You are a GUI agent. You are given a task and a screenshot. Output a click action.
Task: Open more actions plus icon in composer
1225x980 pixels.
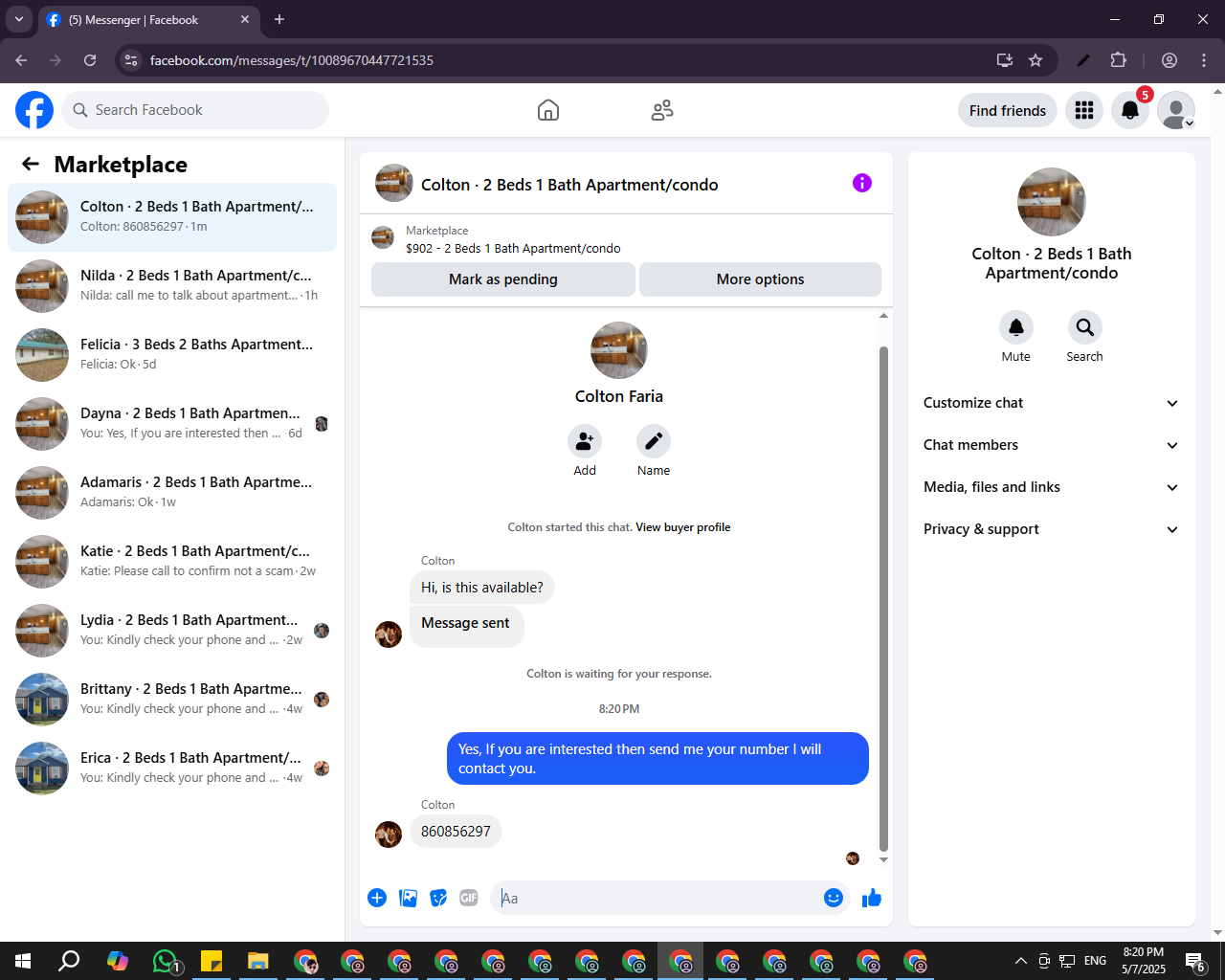tap(377, 898)
